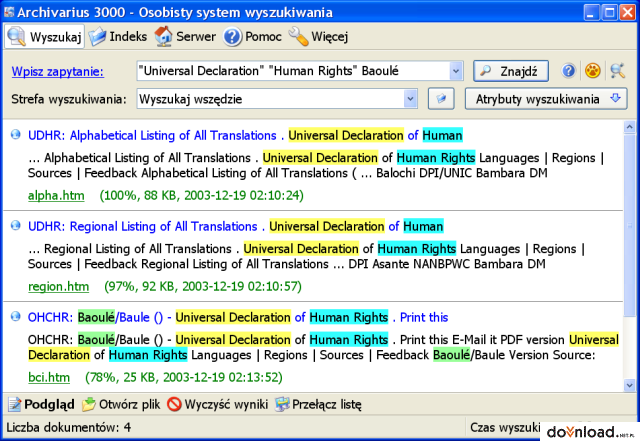Click the Wpisz zapytanie link
The image size is (640, 441).
pyautogui.click(x=58, y=71)
